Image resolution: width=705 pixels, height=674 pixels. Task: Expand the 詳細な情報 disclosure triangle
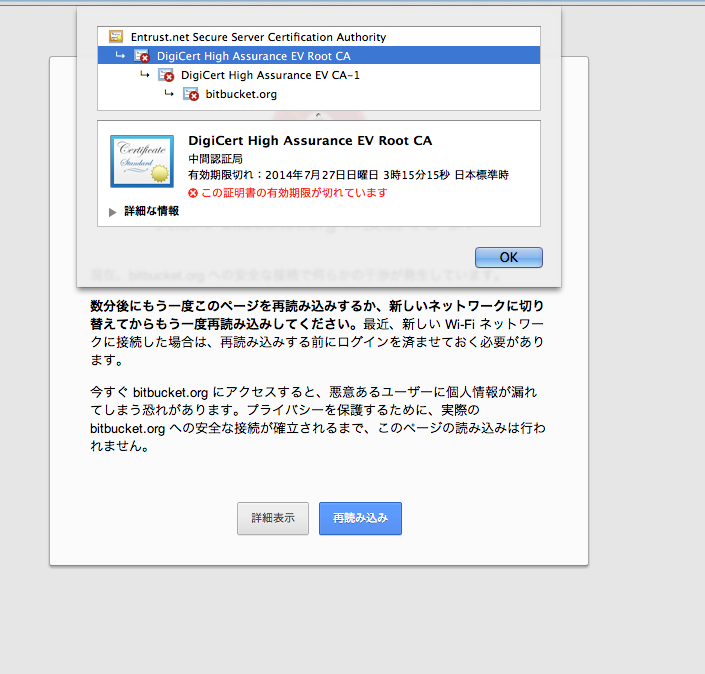point(112,212)
